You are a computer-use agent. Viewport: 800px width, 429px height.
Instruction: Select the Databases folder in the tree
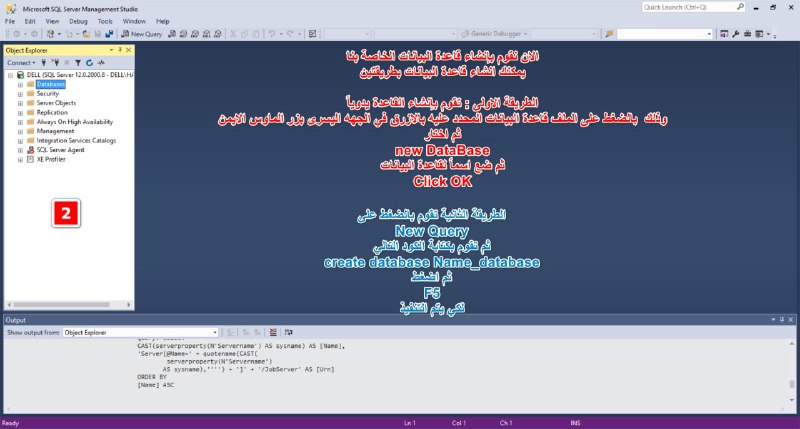[x=51, y=84]
